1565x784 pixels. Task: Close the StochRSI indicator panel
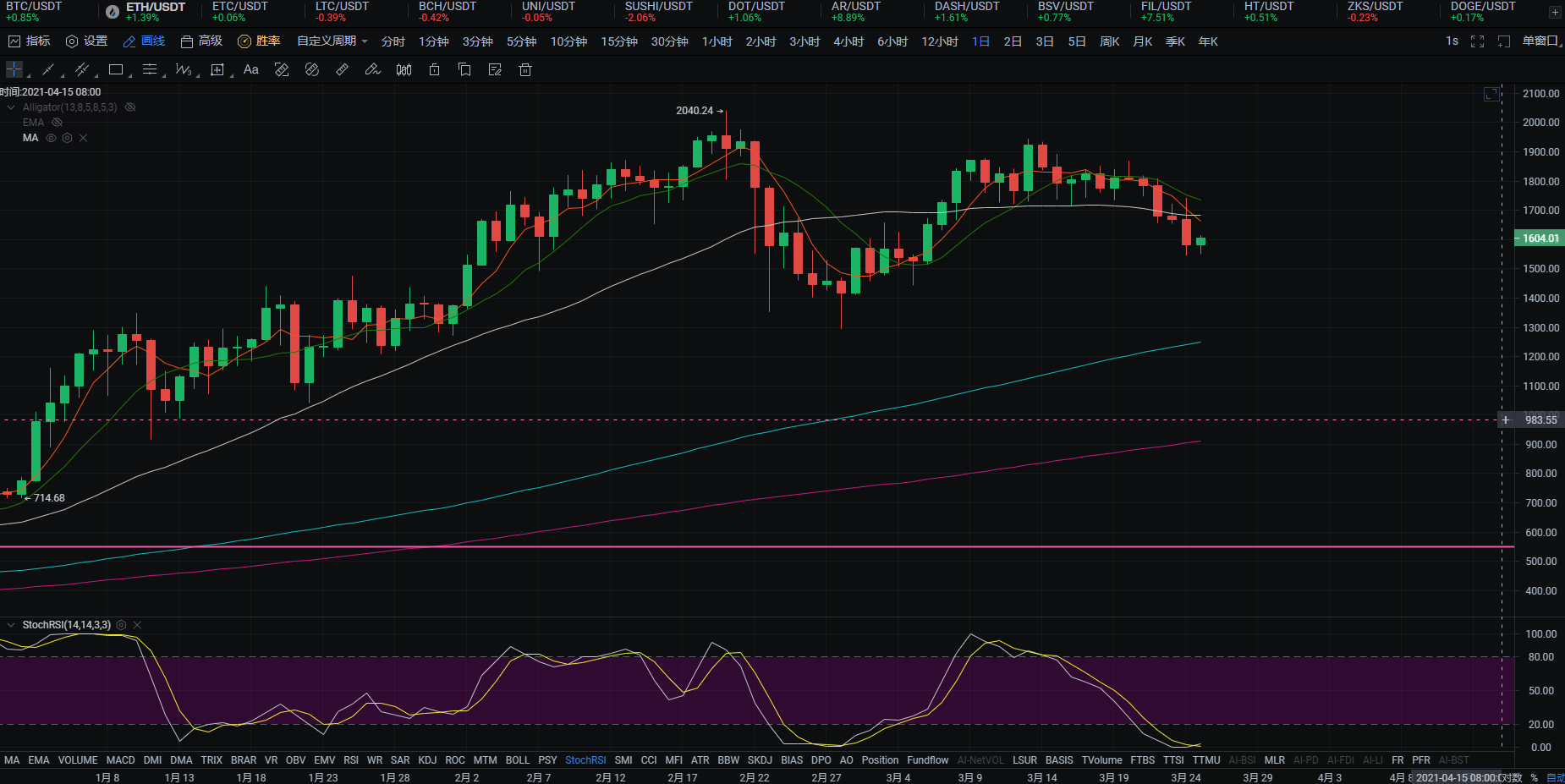(137, 625)
